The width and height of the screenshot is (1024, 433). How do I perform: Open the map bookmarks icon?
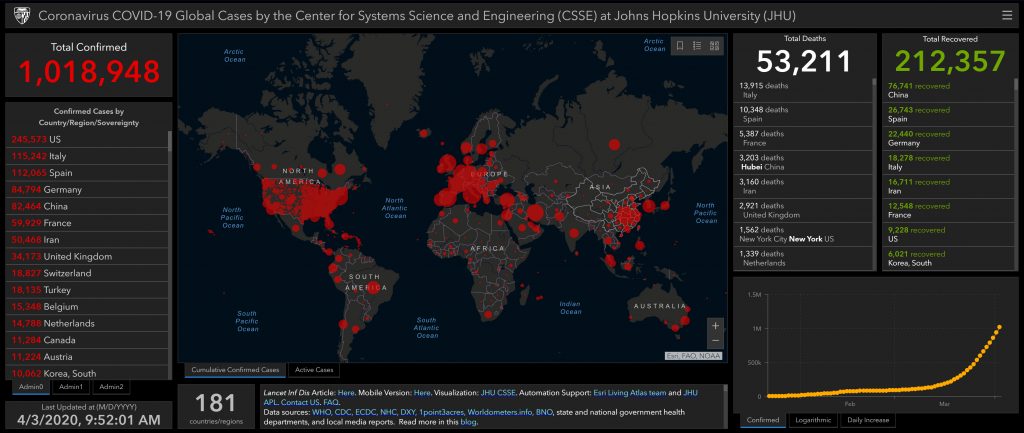pyautogui.click(x=680, y=46)
